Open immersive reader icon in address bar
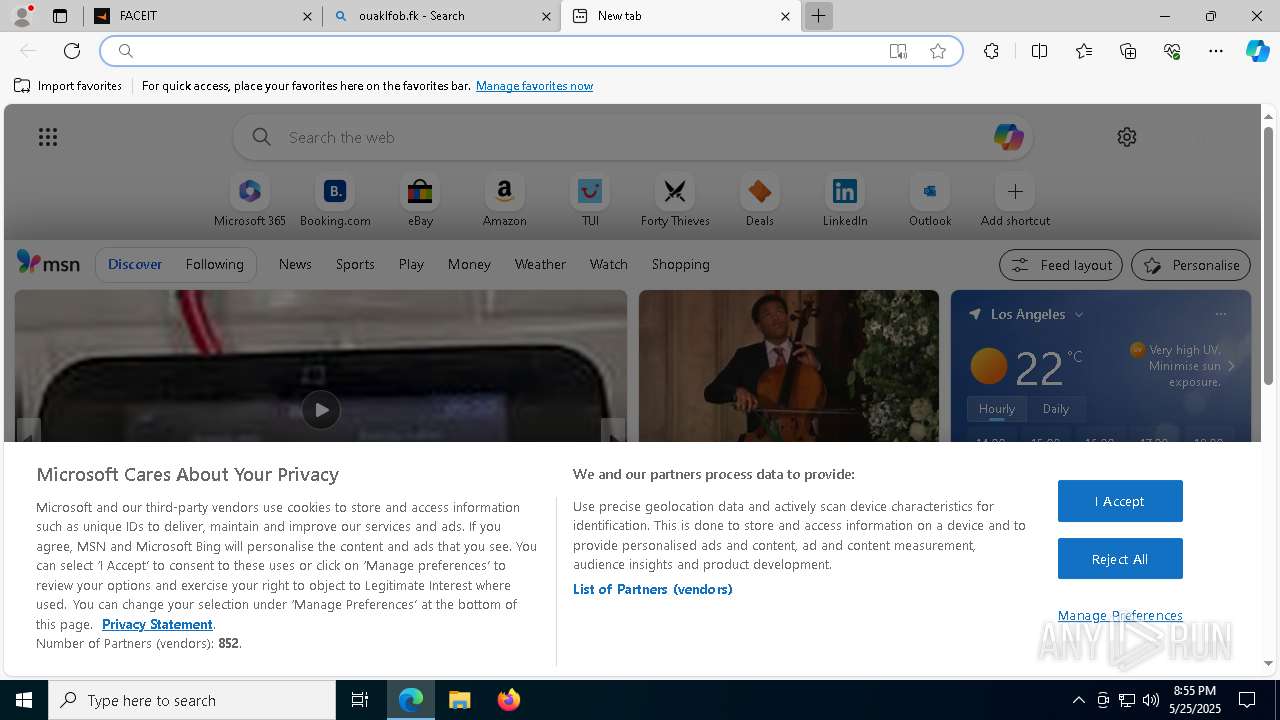The width and height of the screenshot is (1280, 720). click(x=898, y=51)
